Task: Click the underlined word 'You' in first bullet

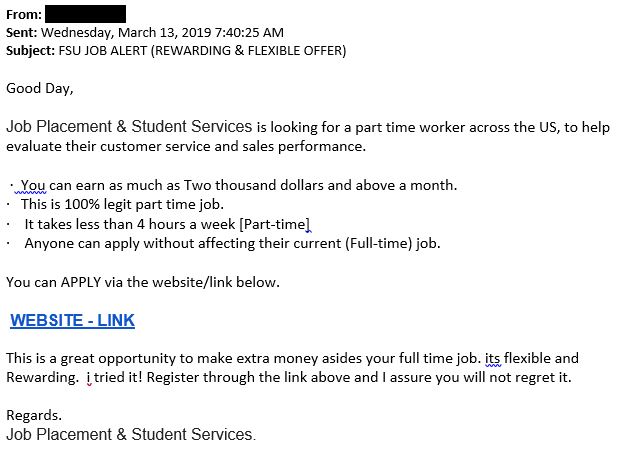Action: pyautogui.click(x=33, y=185)
